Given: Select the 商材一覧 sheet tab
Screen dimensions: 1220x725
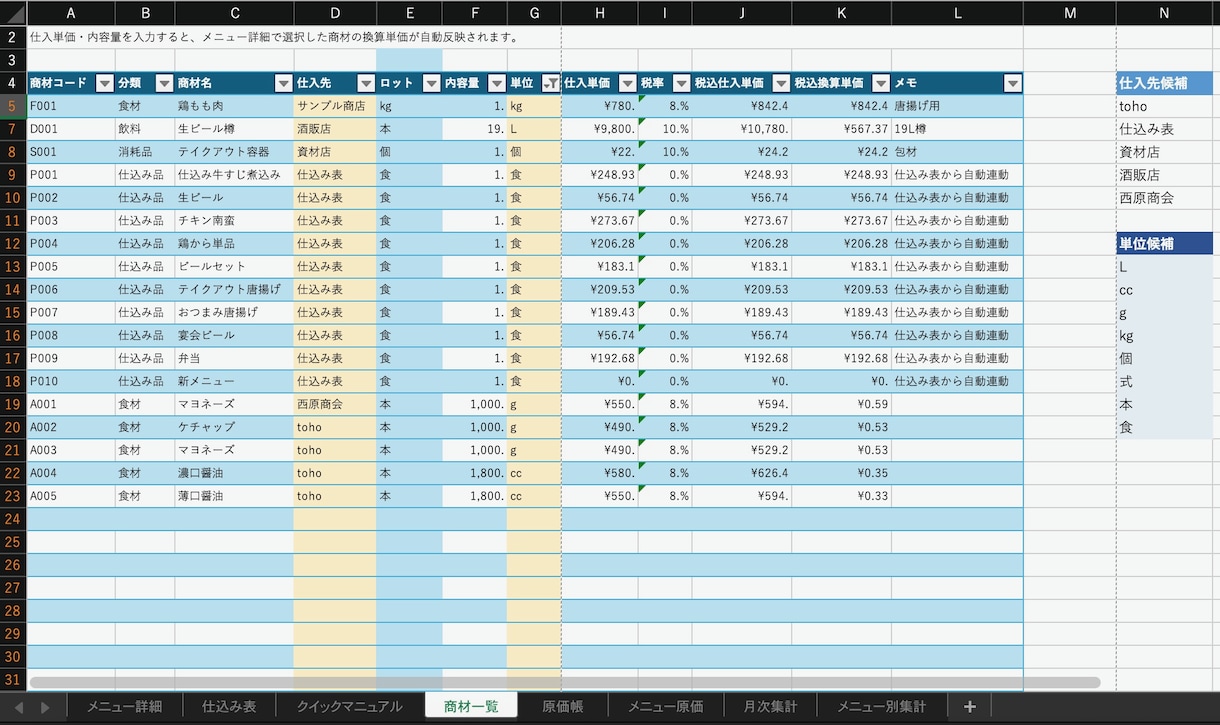Looking at the screenshot, I should [471, 706].
